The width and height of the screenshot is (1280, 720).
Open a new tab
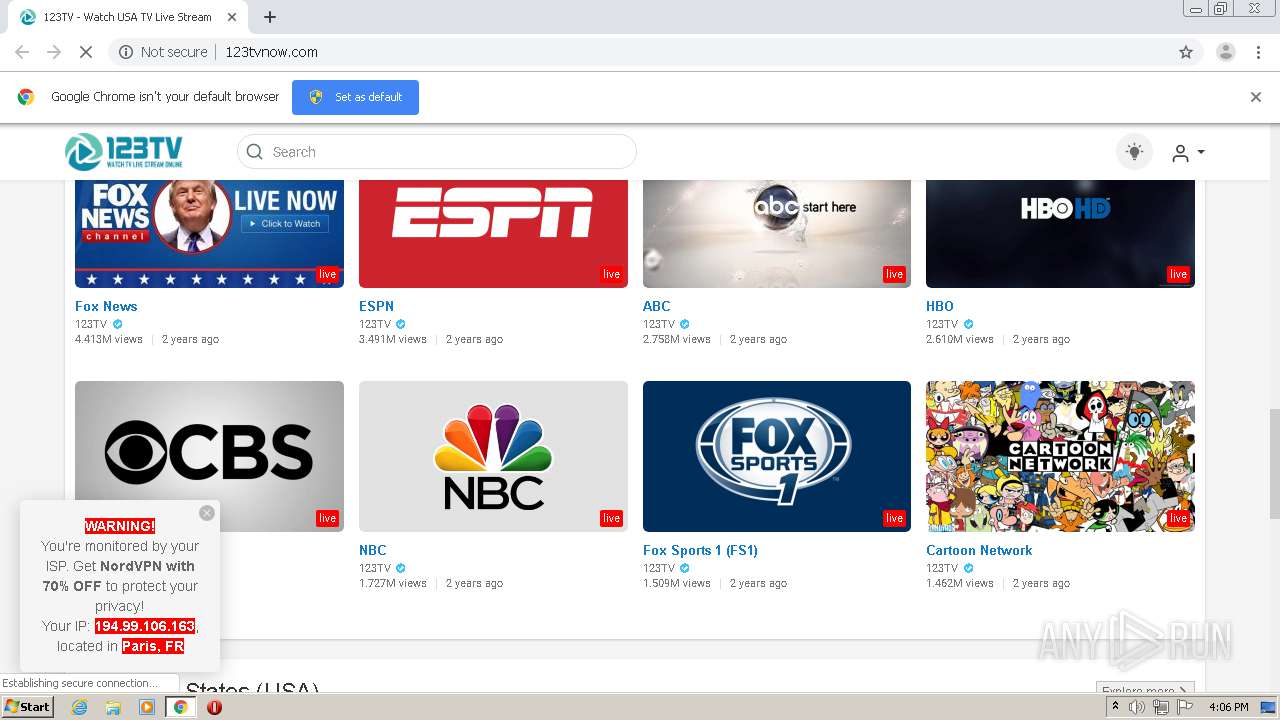270,17
